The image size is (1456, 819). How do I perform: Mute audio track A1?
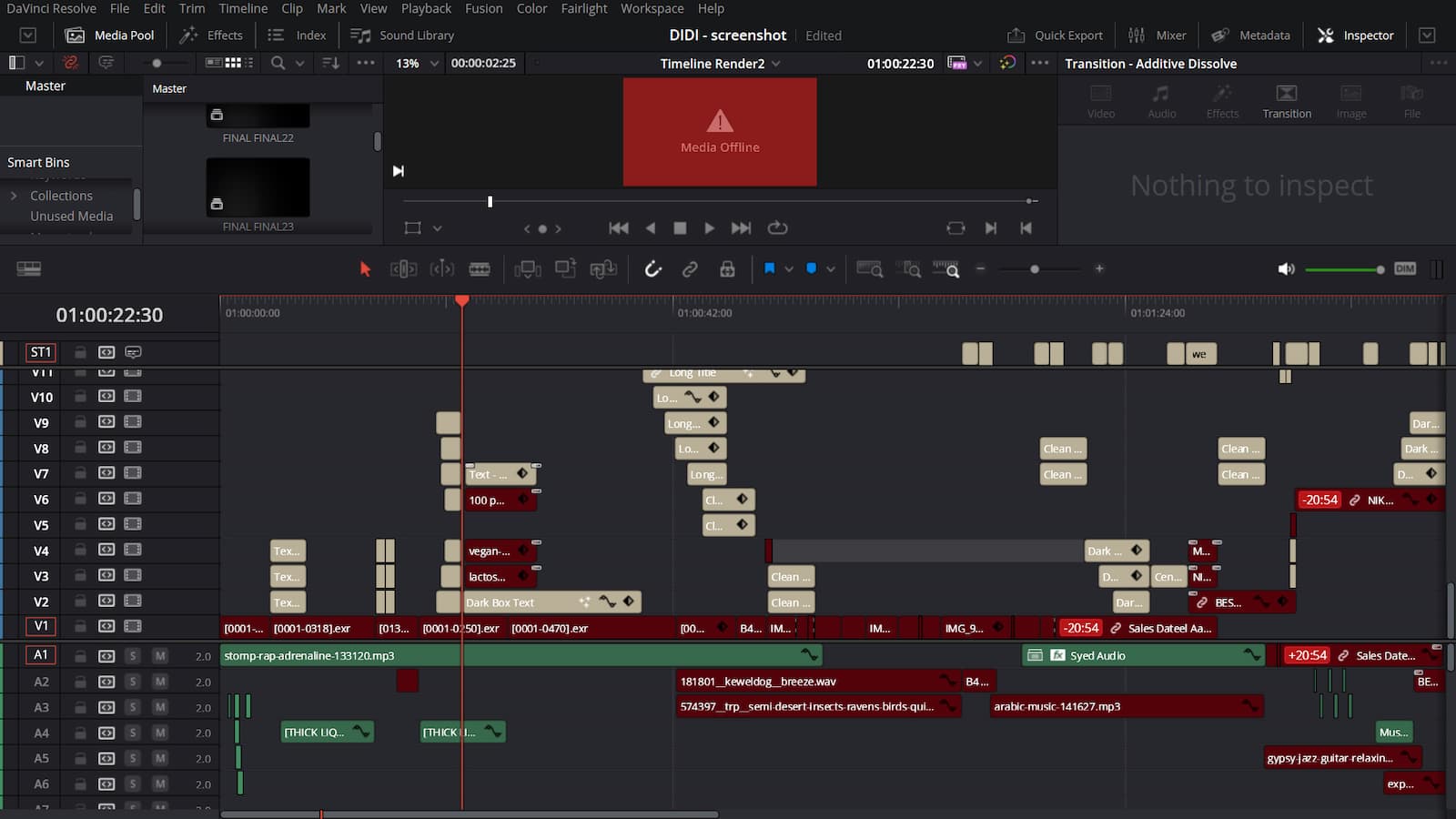[x=160, y=656]
